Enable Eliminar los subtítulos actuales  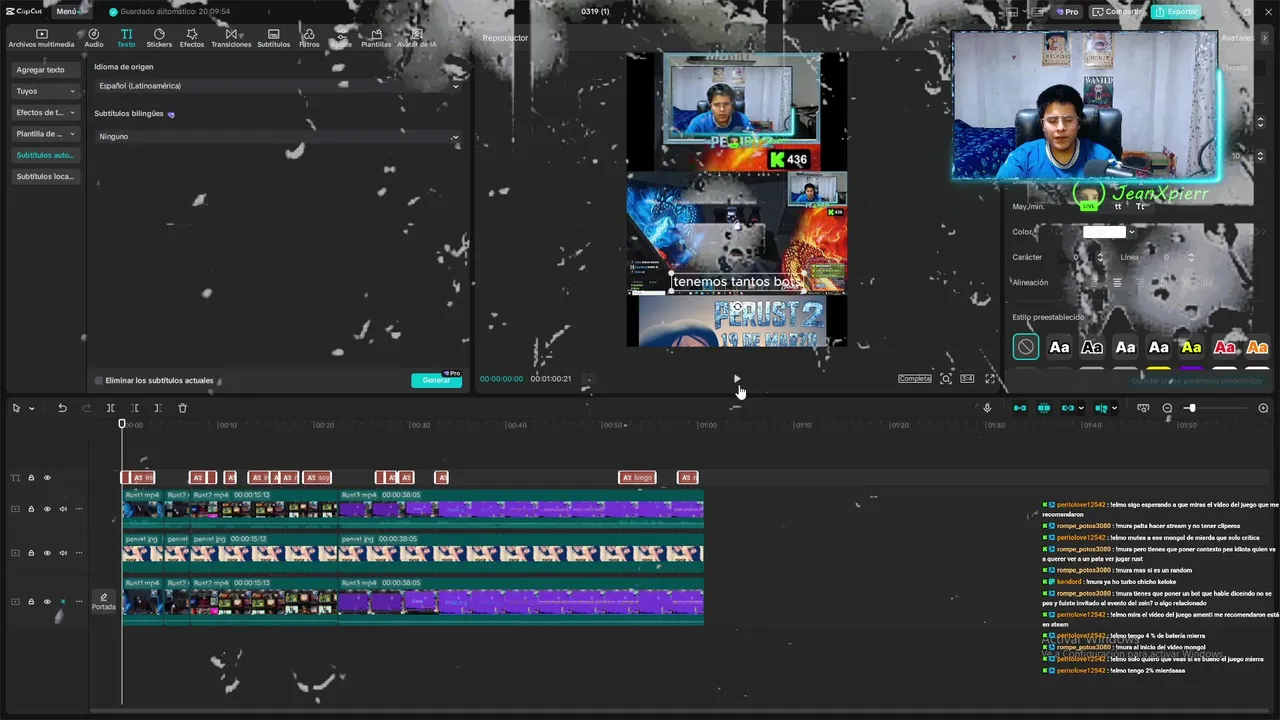[99, 381]
